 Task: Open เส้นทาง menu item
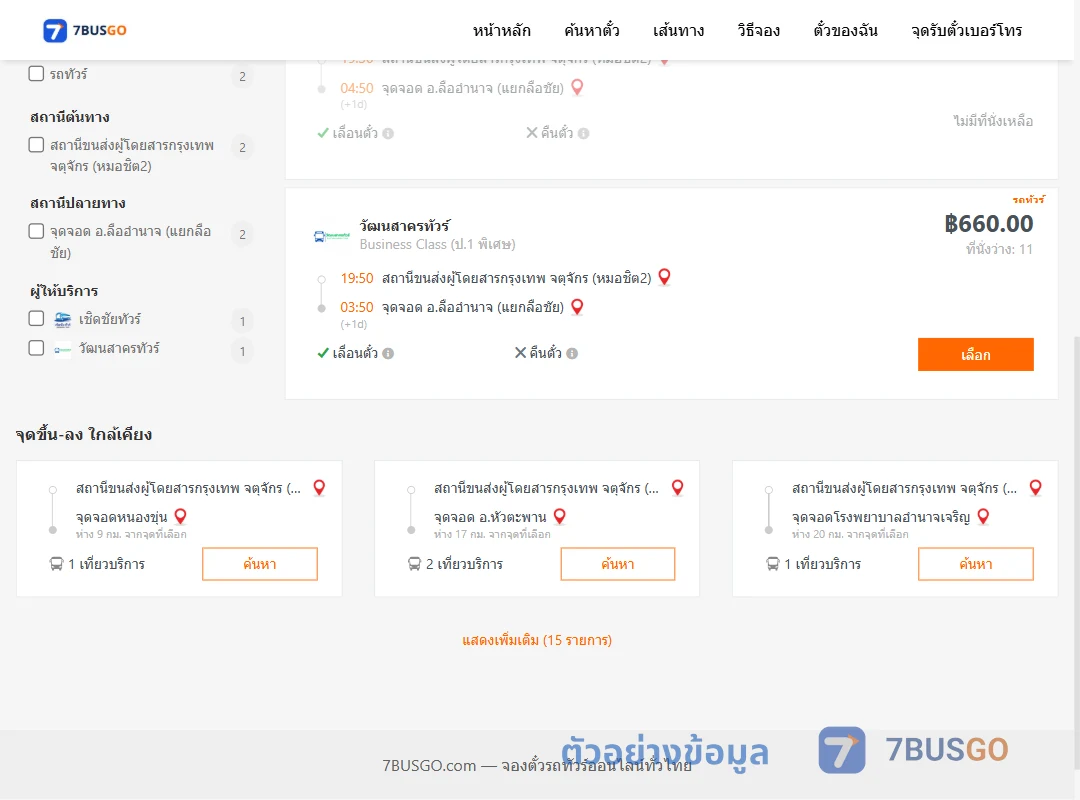[x=678, y=31]
